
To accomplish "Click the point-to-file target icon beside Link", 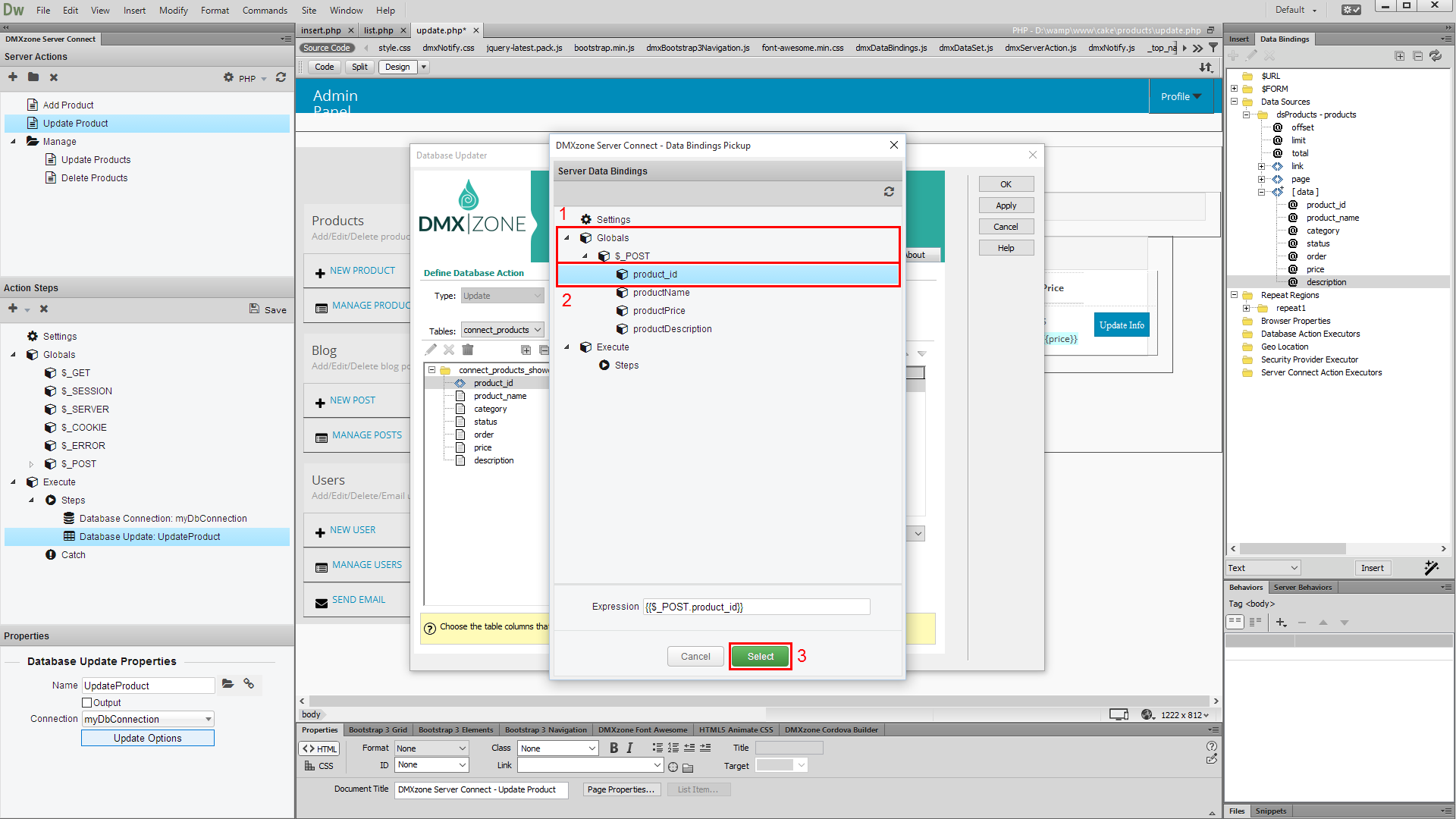I will click(673, 767).
